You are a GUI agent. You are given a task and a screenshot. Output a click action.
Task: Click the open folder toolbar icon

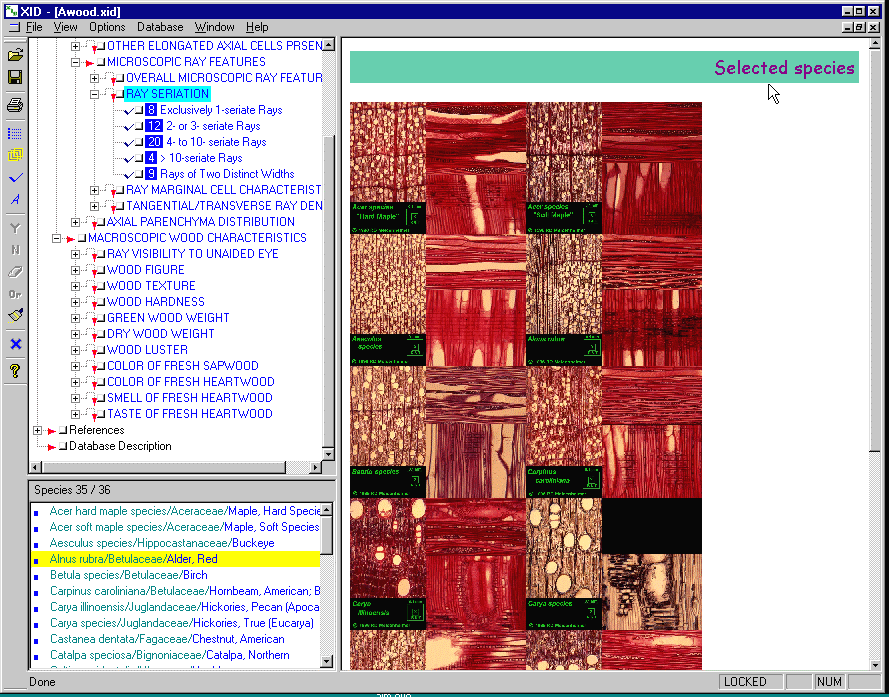[15, 54]
